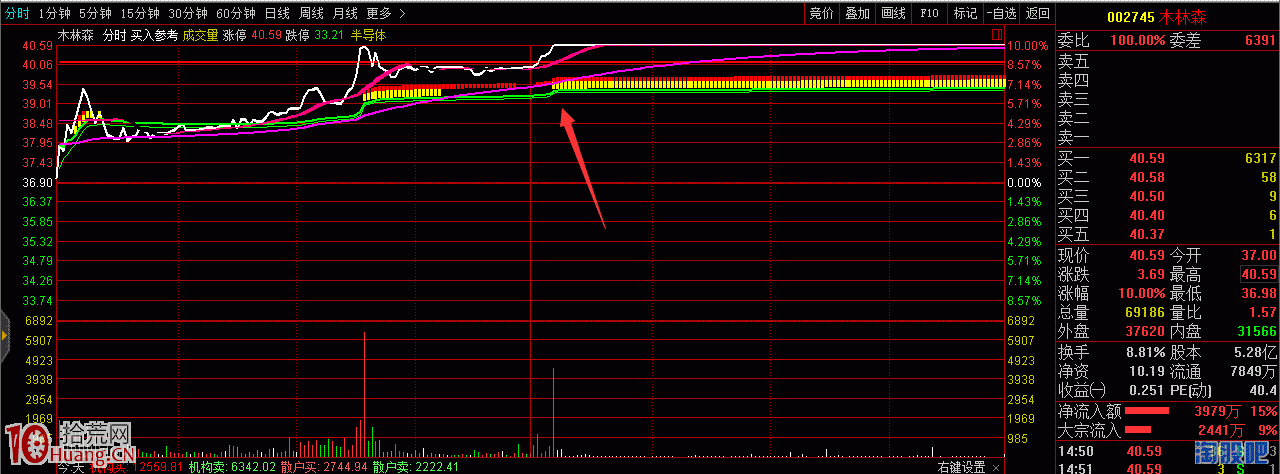Click the arrow next to 右键设置
The height and width of the screenshot is (474, 1280).
pos(995,467)
